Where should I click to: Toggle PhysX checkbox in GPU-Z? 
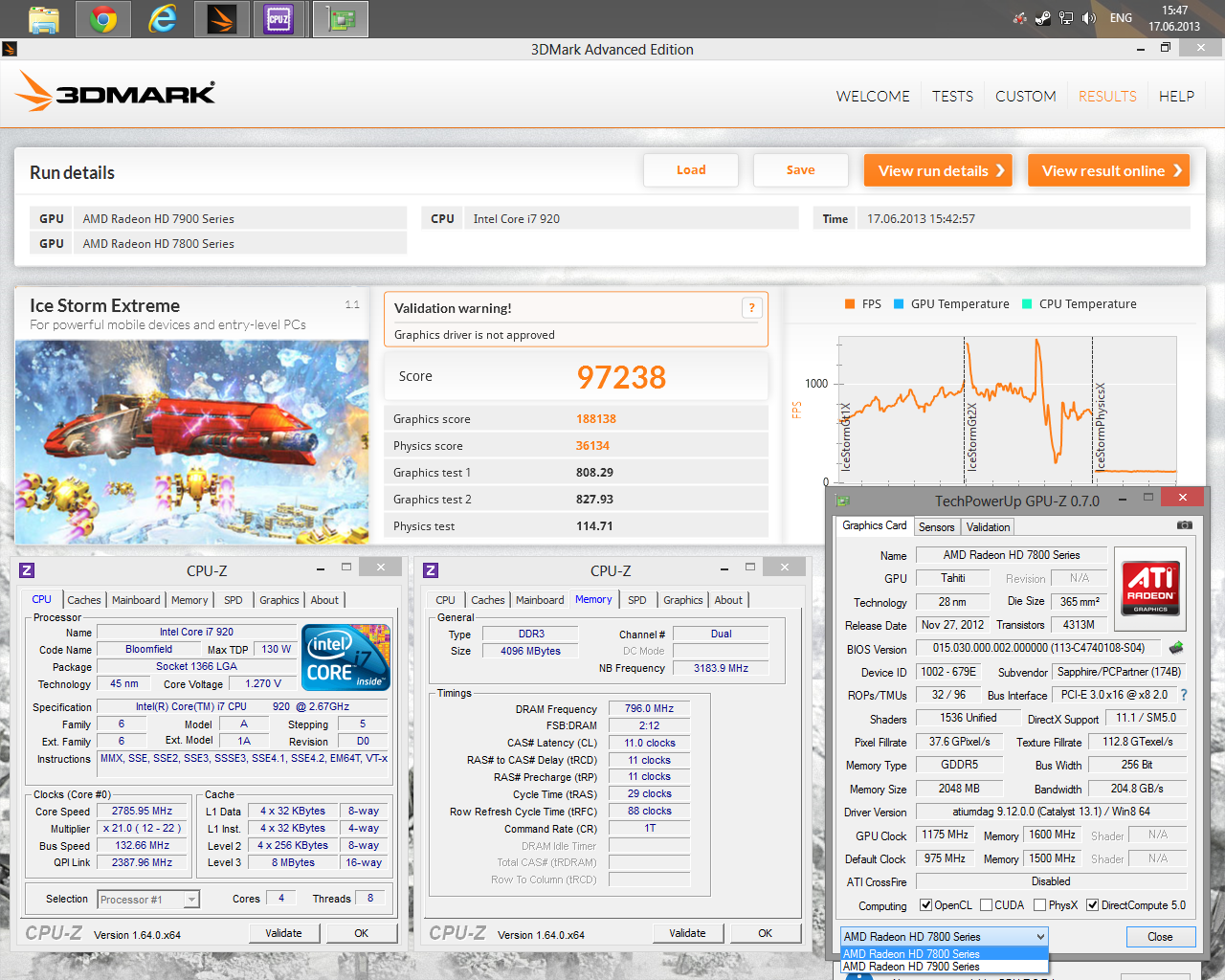click(1039, 905)
